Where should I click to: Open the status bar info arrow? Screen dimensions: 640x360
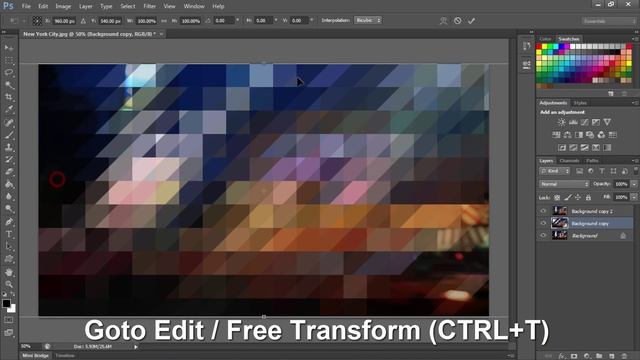click(x=136, y=347)
